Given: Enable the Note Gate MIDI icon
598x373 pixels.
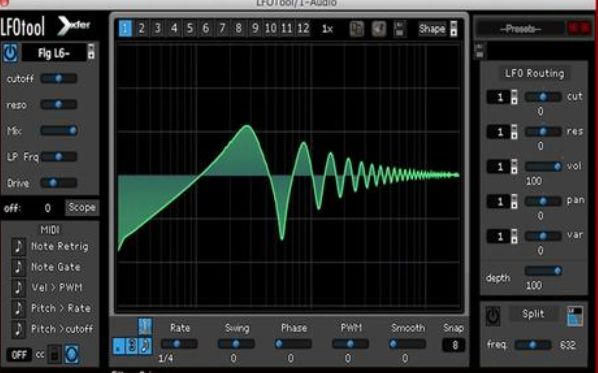Looking at the screenshot, I should 18,267.
